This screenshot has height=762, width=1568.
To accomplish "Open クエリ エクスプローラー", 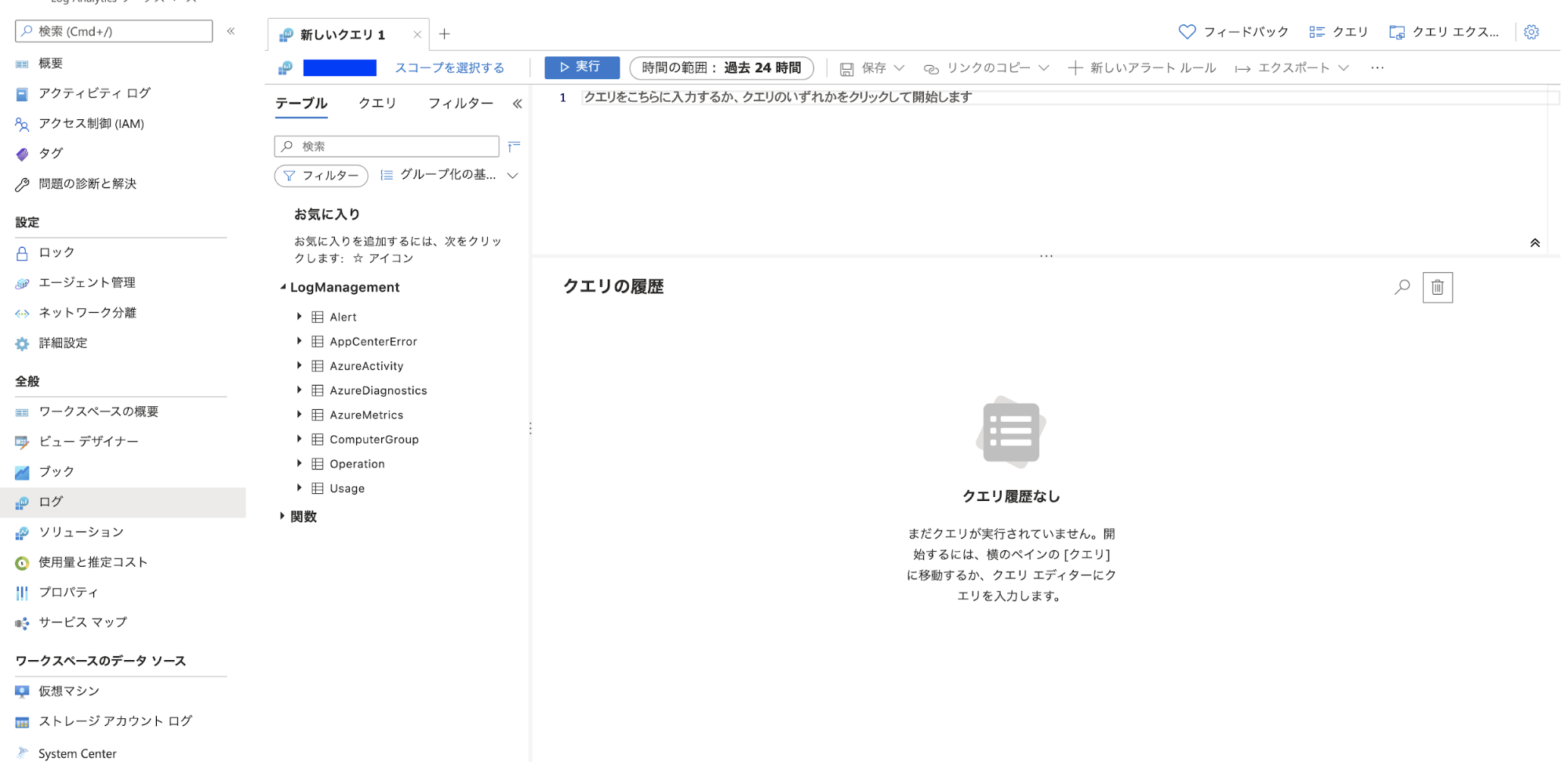I will (x=1444, y=32).
